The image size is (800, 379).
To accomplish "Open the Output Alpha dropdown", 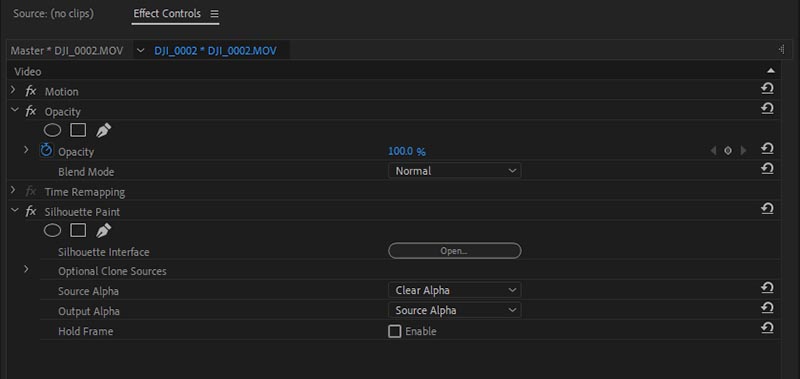I will (x=455, y=310).
